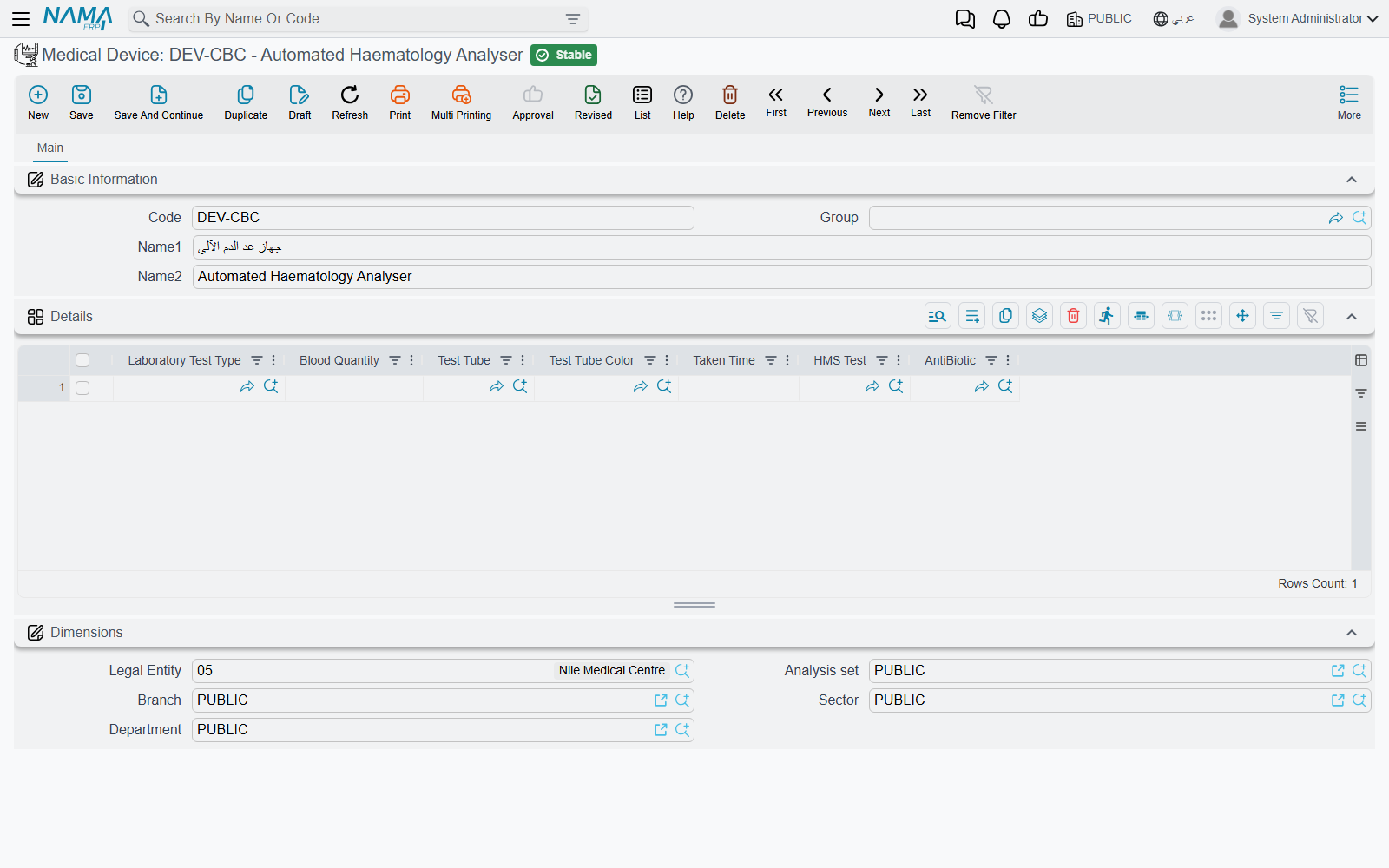Open Laboratory Test Type column filter
1389x868 pixels.
pyautogui.click(x=257, y=360)
